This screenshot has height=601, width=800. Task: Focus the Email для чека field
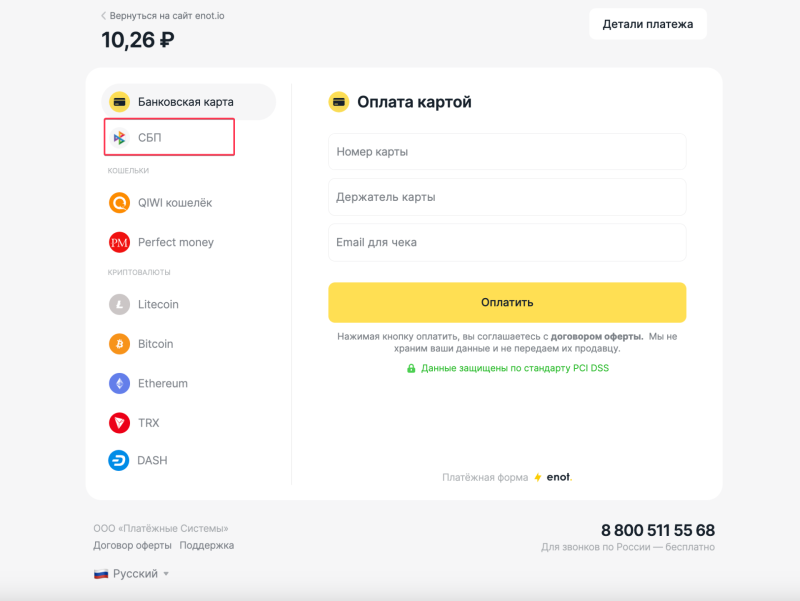[507, 242]
